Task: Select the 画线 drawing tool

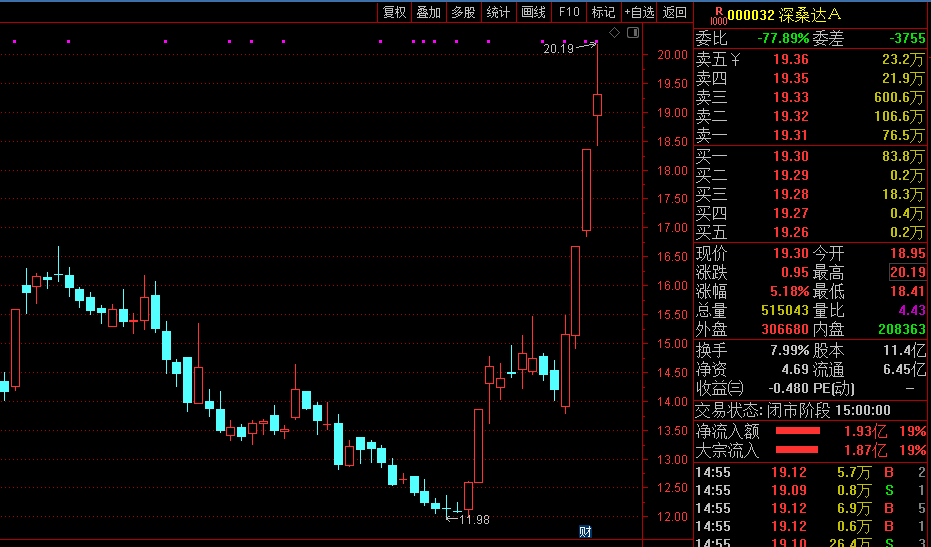Action: tap(533, 12)
